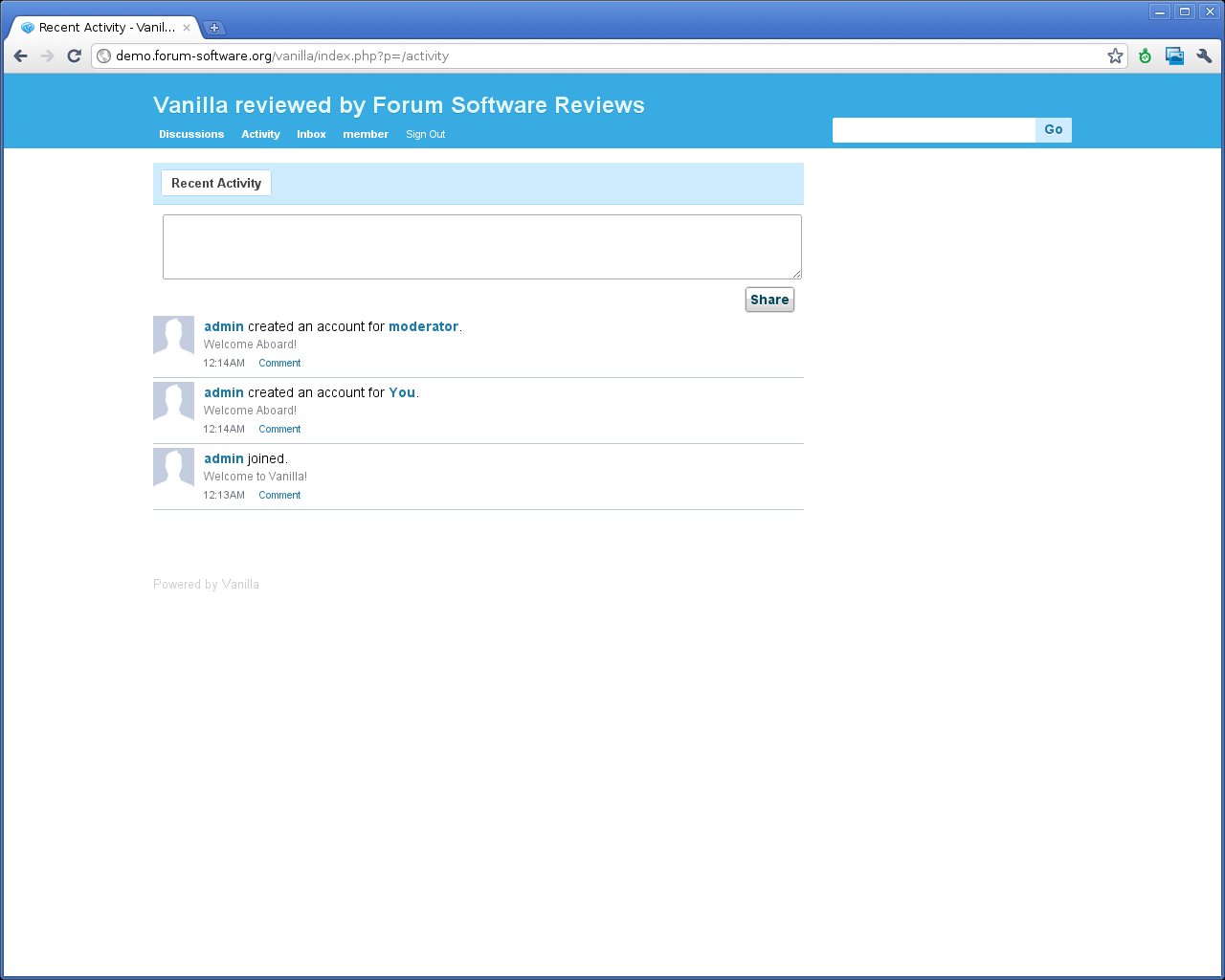Image resolution: width=1225 pixels, height=980 pixels.
Task: Click the address bar URL
Action: 282,56
